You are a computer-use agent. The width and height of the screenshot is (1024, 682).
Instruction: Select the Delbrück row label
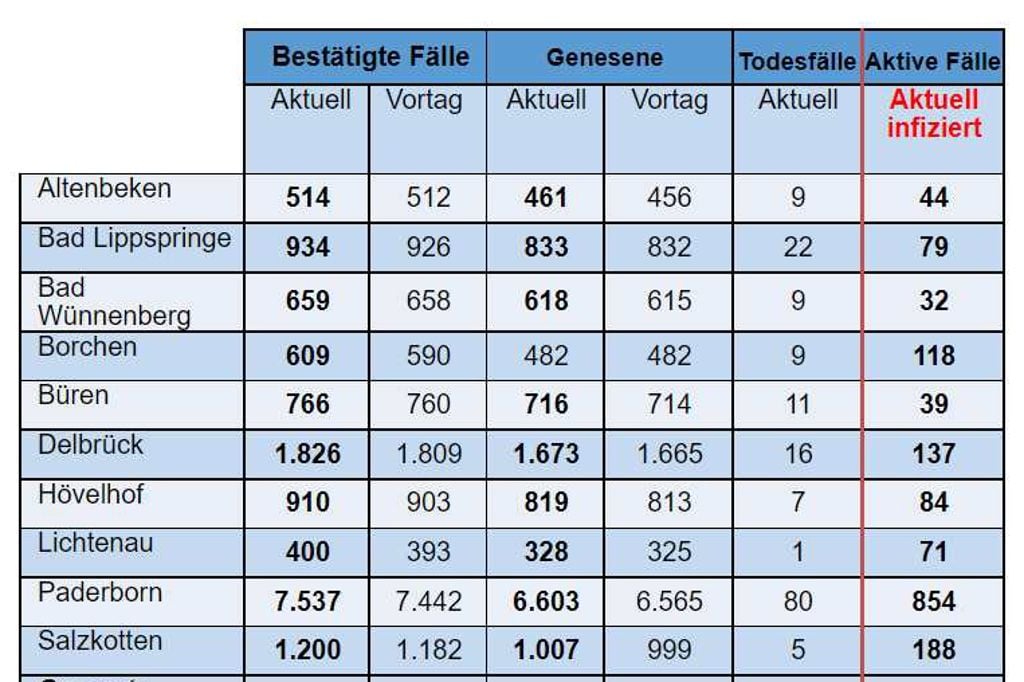point(91,444)
